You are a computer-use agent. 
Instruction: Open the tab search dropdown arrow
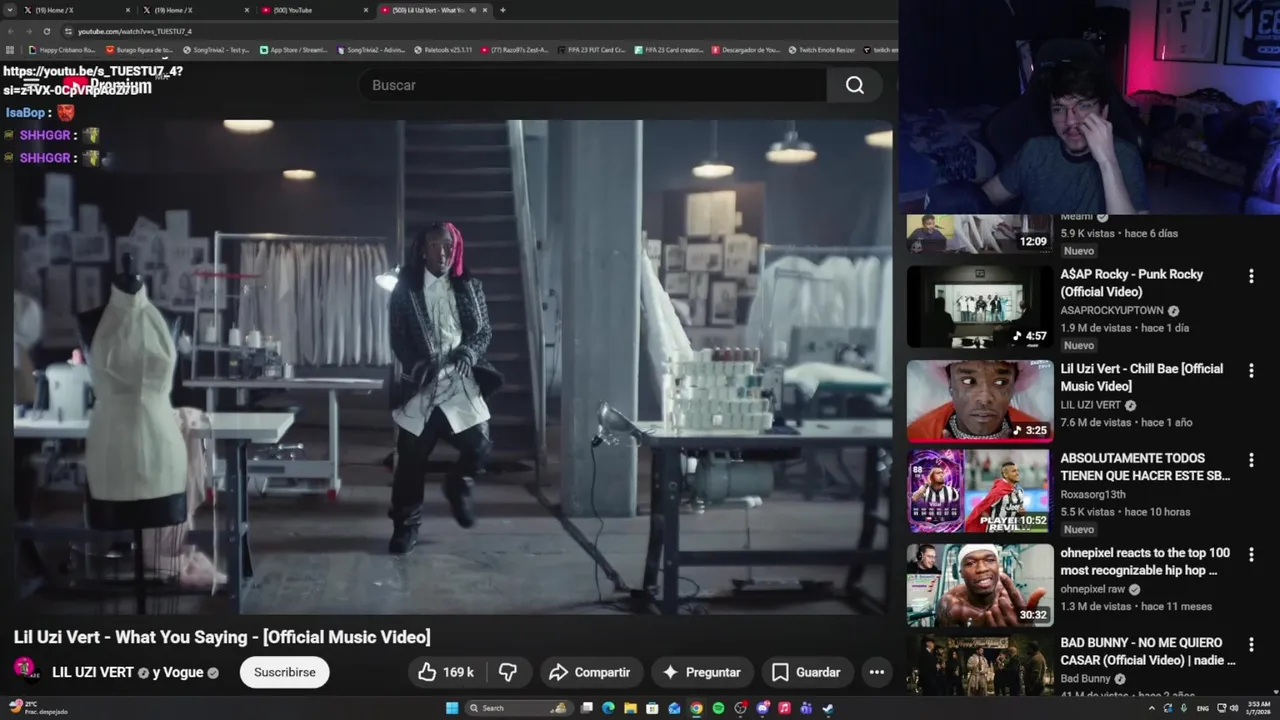coord(9,10)
